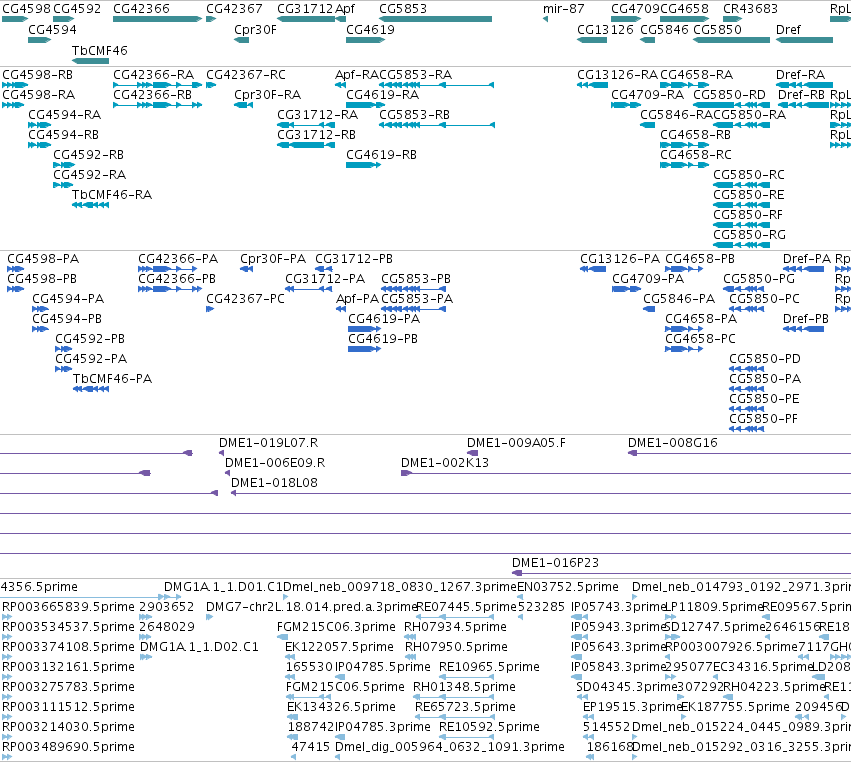
Task: Open EST Dmel_dig_005964_0632_1091.3prime label
Action: (450, 747)
